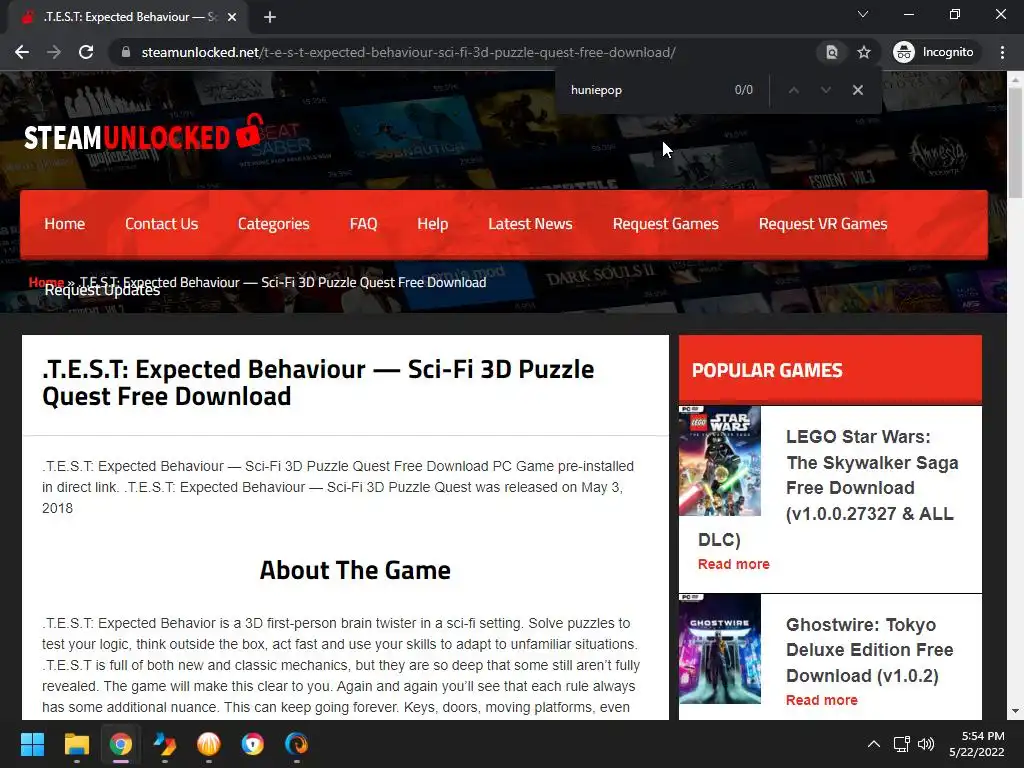Click the SteamUnlocked logo
The height and width of the screenshot is (768, 1024).
point(144,133)
